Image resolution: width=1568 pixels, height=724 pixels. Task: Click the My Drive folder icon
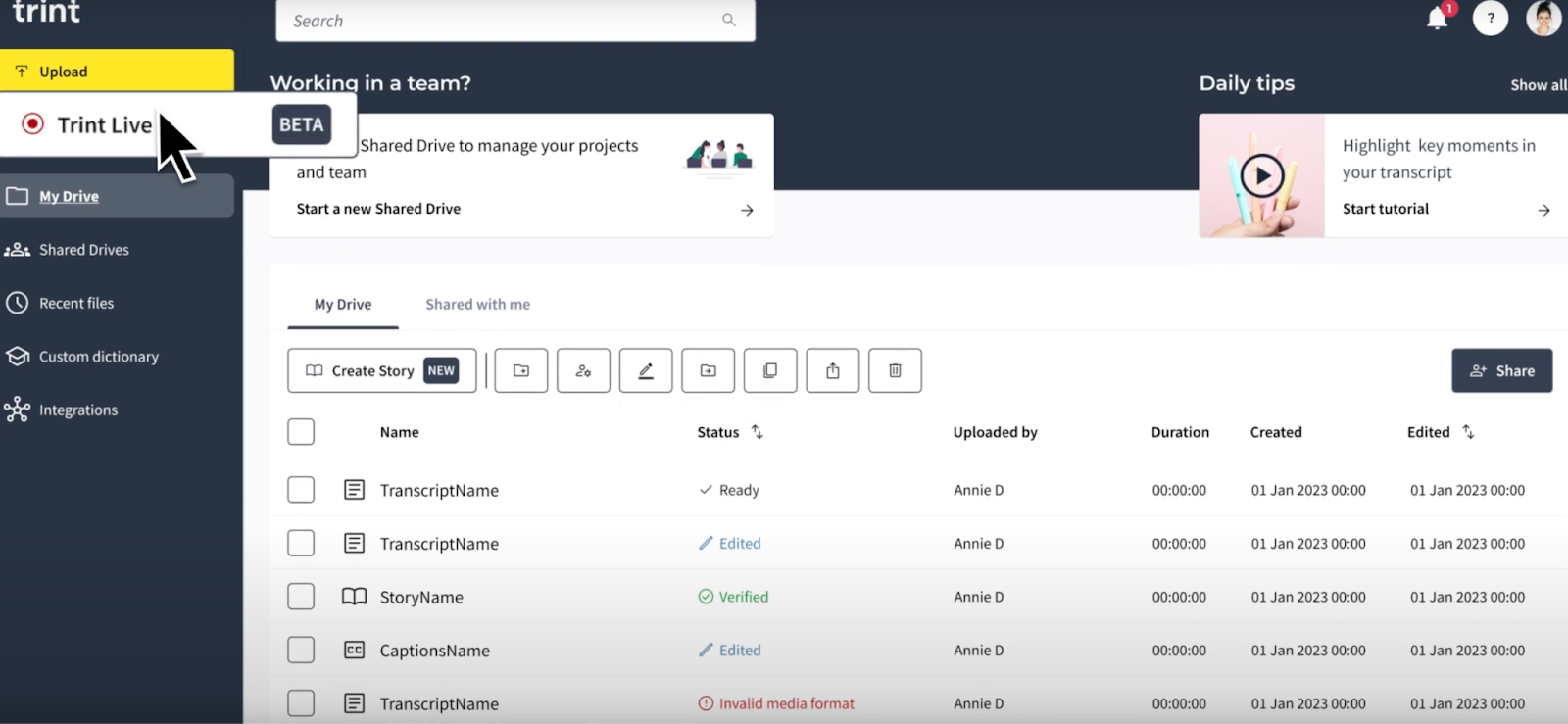[x=17, y=196]
